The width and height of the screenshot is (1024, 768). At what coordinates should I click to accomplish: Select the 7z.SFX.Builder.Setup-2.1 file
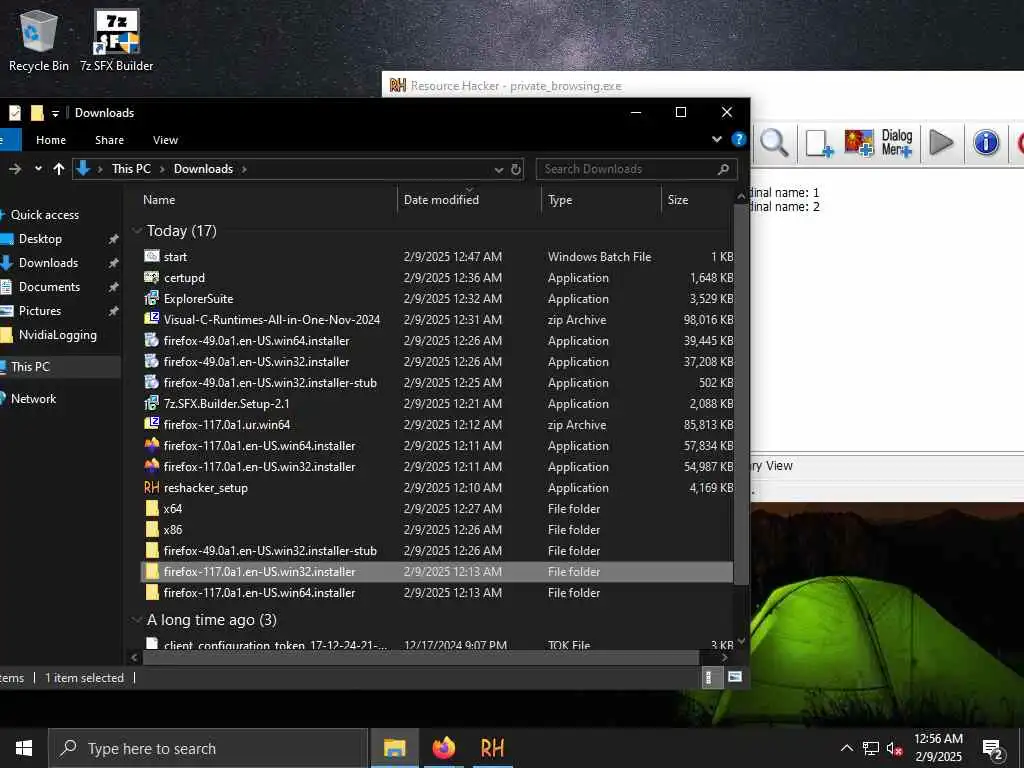click(437, 404)
